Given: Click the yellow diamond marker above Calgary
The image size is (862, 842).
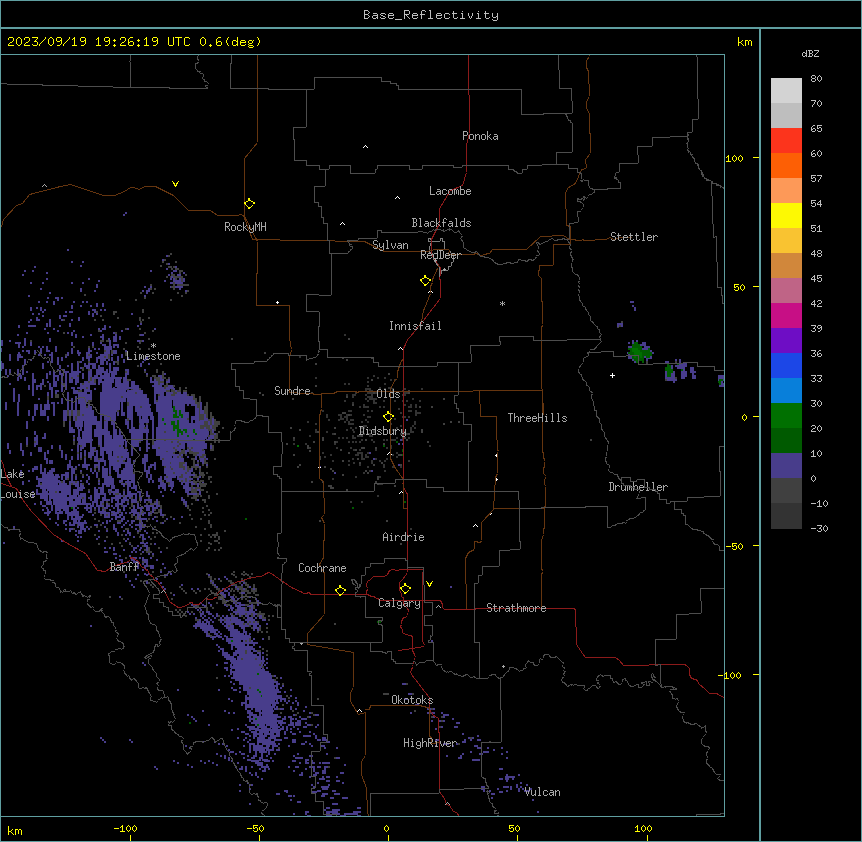Looking at the screenshot, I should pos(405,589).
